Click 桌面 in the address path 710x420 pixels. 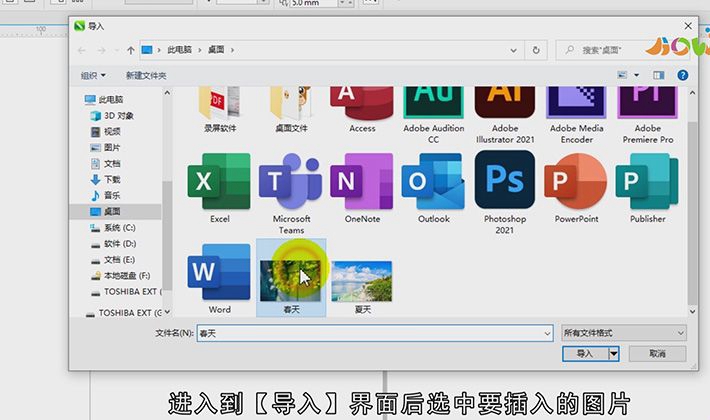(x=216, y=50)
